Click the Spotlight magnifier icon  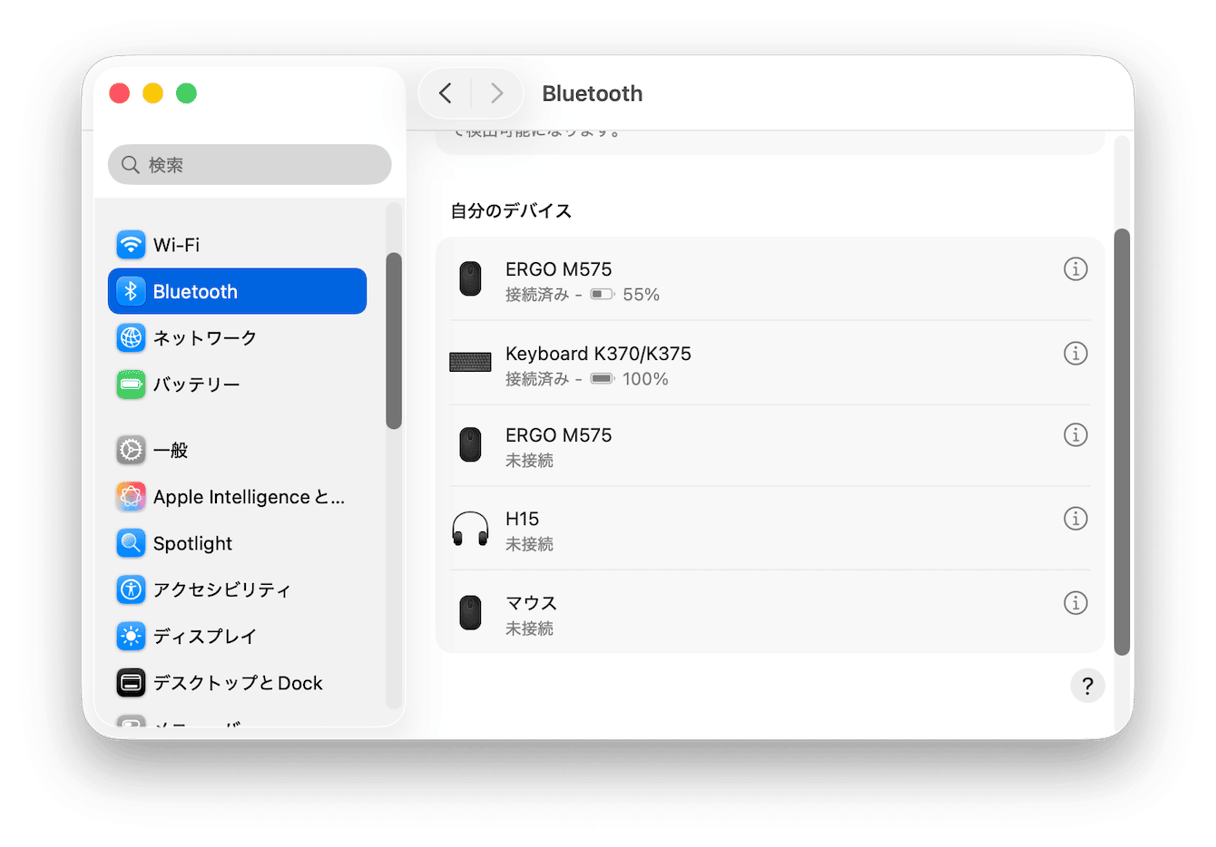131,543
